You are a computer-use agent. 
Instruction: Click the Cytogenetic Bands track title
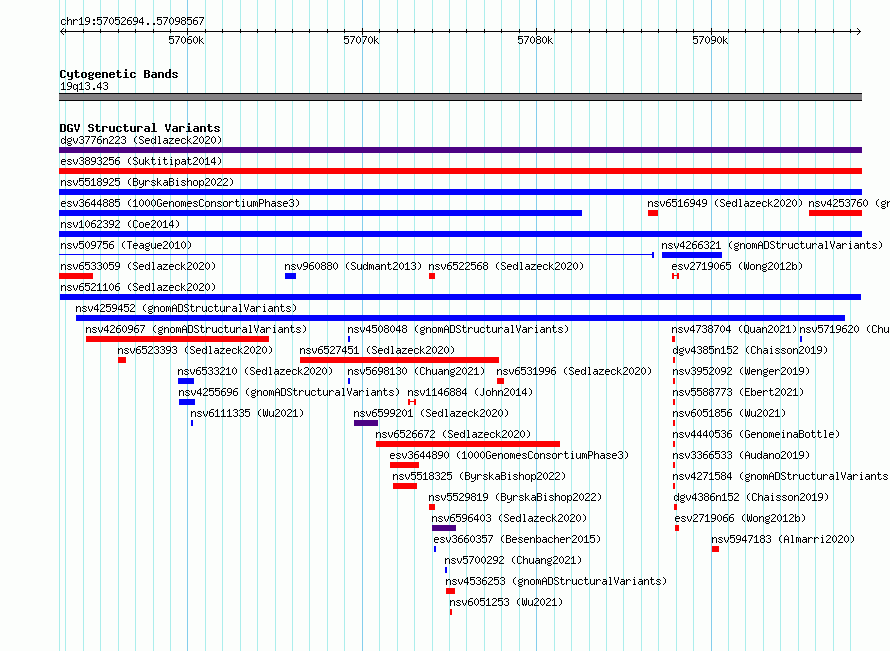click(119, 74)
